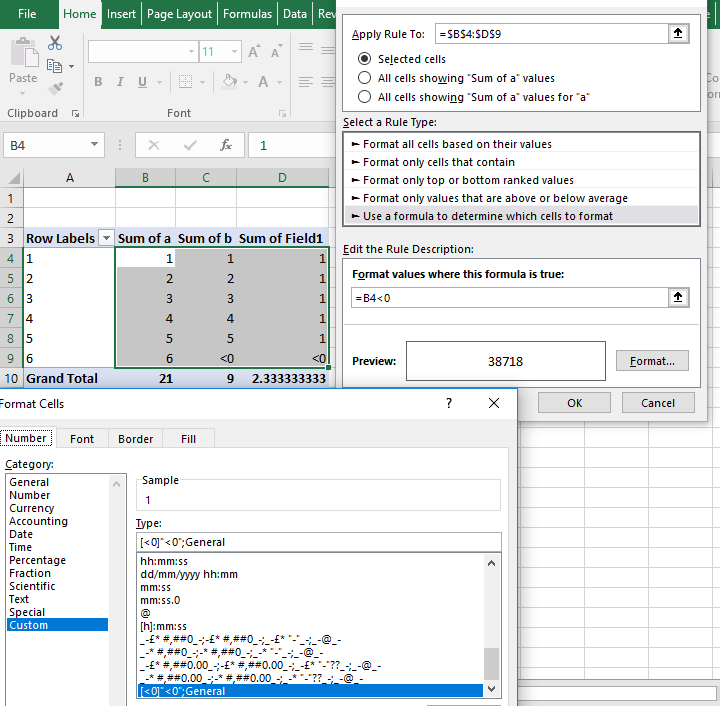Image resolution: width=720 pixels, height=706 pixels.
Task: Decrease font size with small A icon
Action: (276, 52)
